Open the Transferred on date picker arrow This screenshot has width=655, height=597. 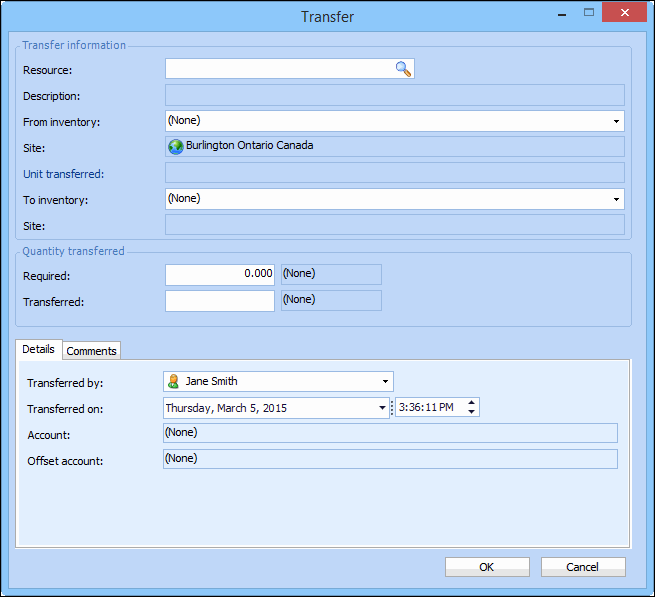pyautogui.click(x=382, y=408)
